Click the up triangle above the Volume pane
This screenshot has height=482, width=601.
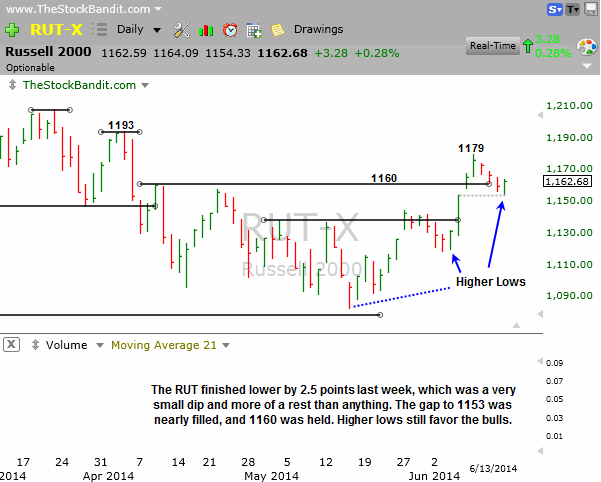[517, 325]
